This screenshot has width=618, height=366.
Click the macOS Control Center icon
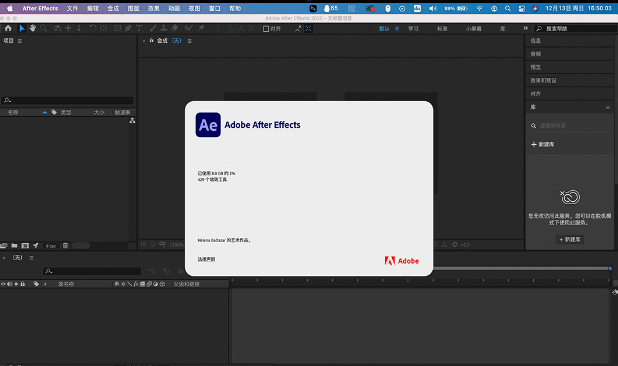pyautogui.click(x=522, y=8)
